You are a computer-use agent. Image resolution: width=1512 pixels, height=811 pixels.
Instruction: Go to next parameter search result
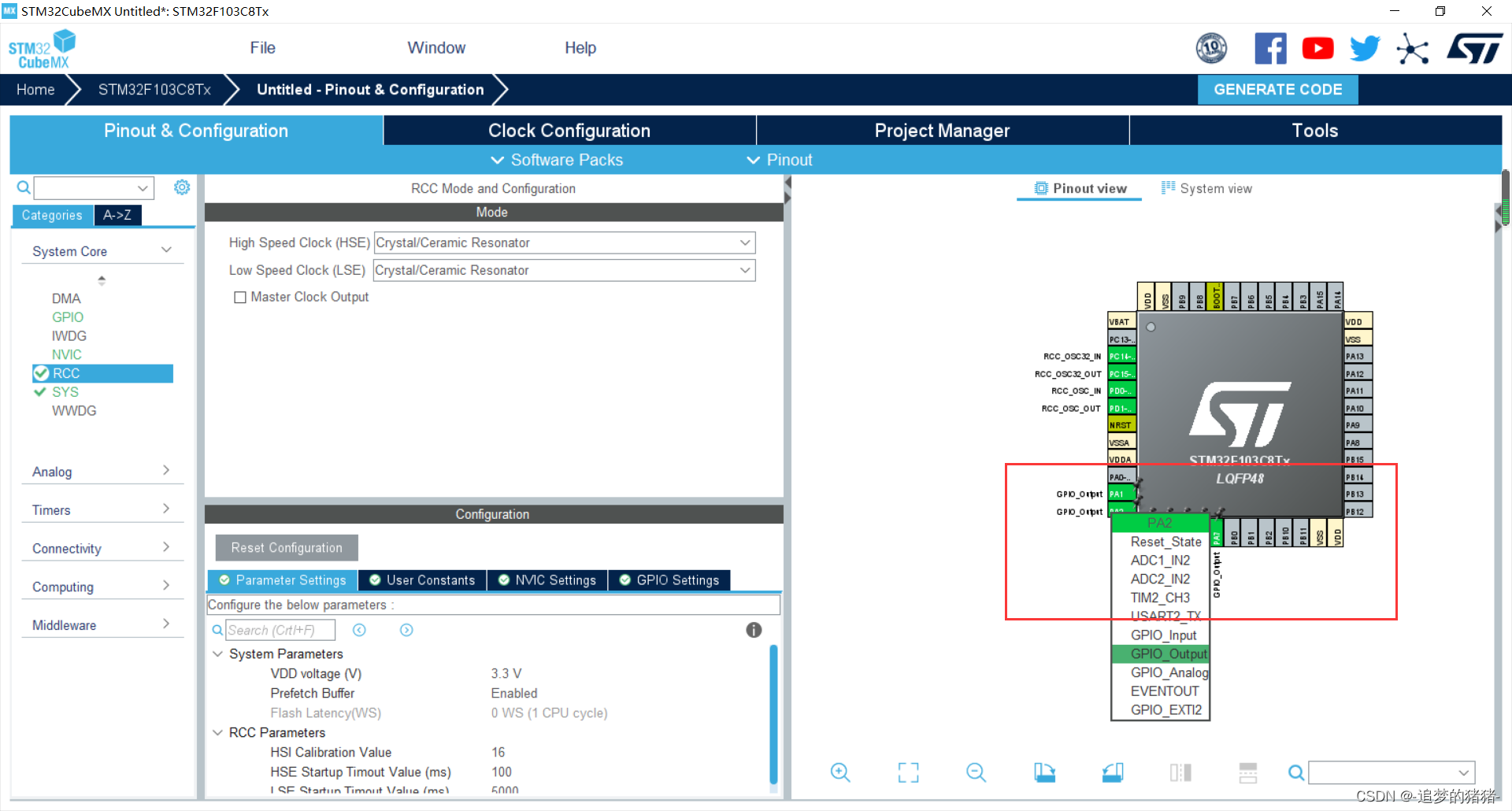(x=406, y=630)
